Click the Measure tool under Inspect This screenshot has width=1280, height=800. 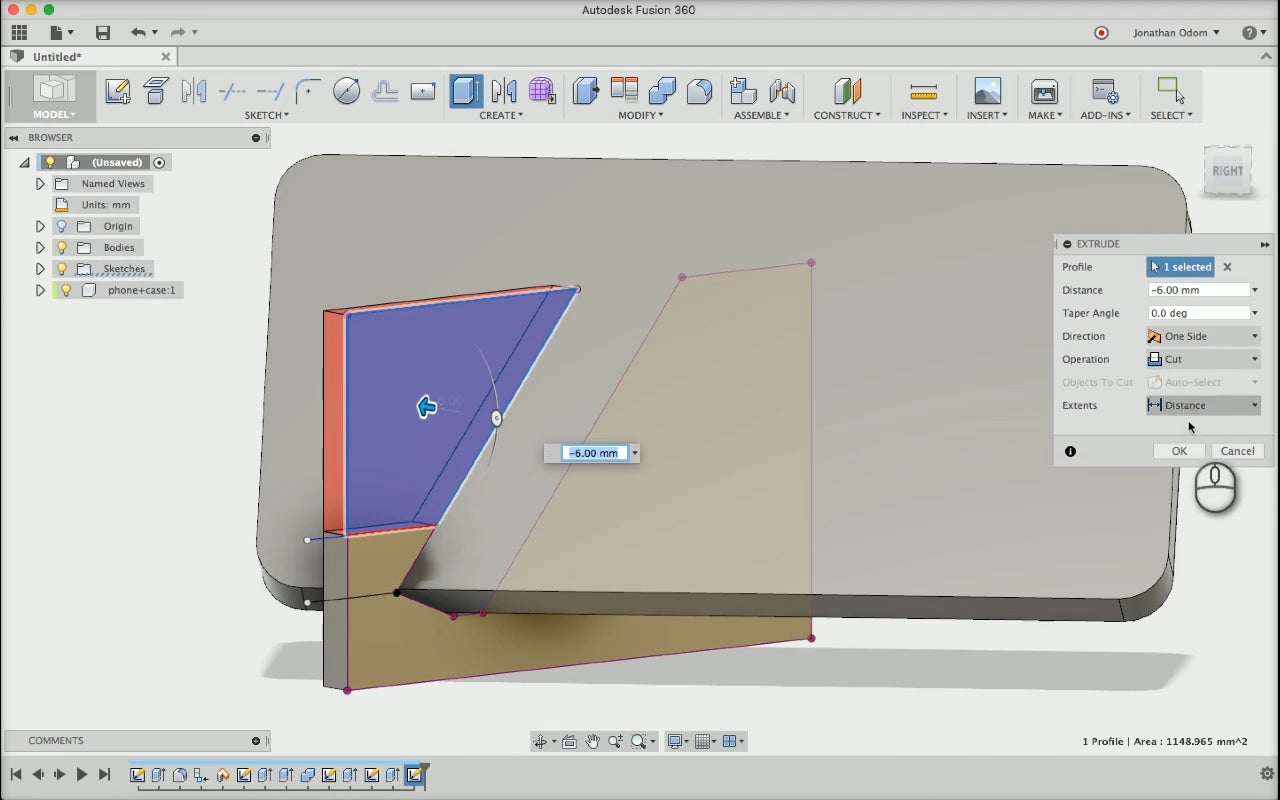pos(923,92)
